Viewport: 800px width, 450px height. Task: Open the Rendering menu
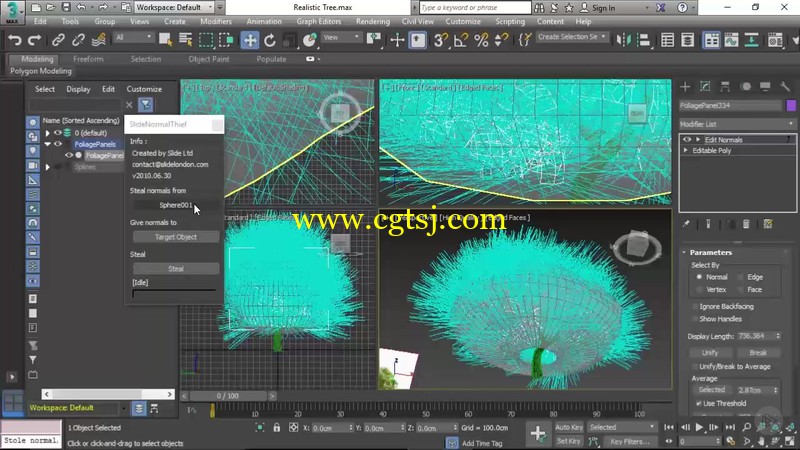point(372,21)
